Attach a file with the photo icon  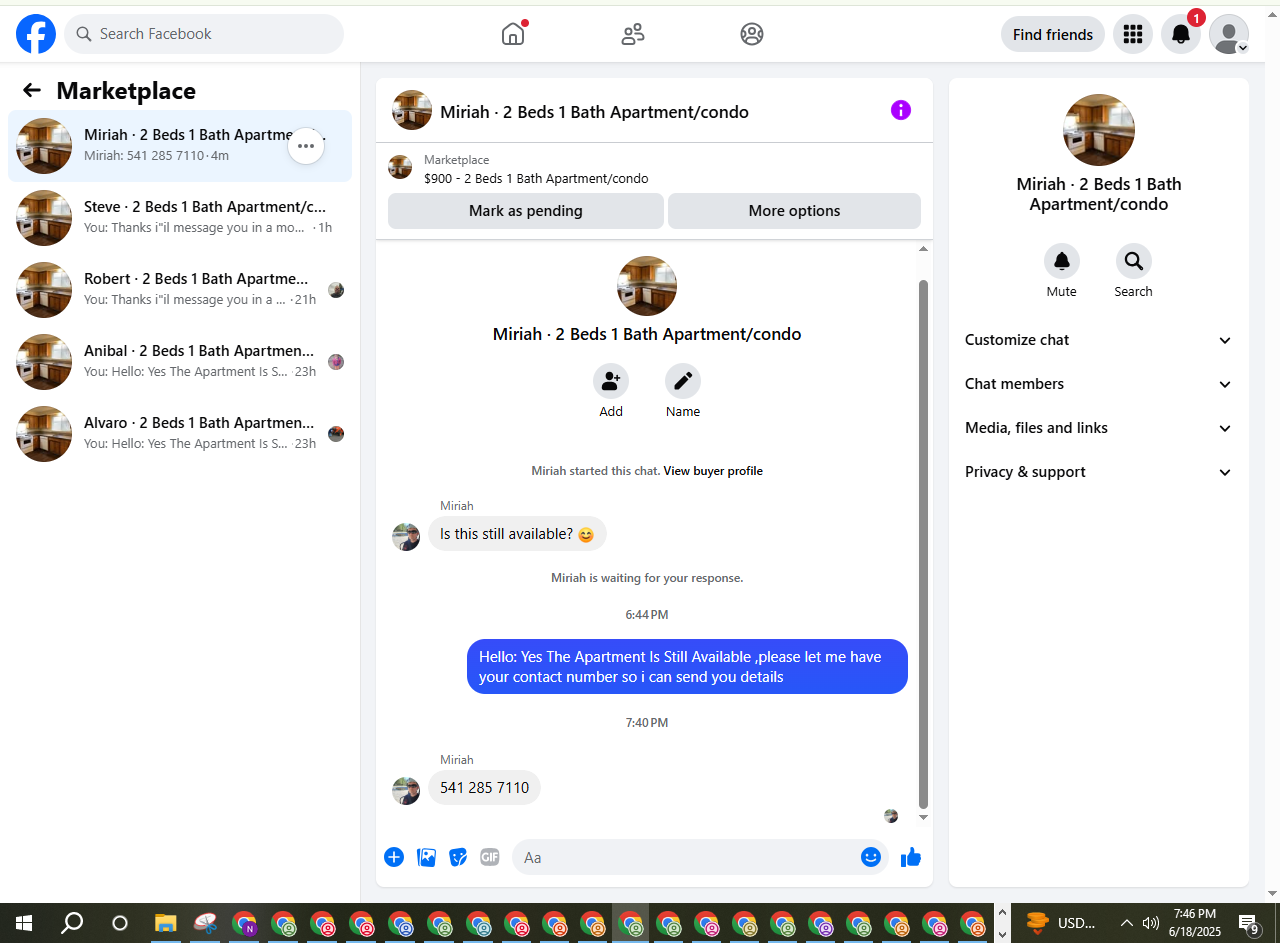tap(426, 857)
